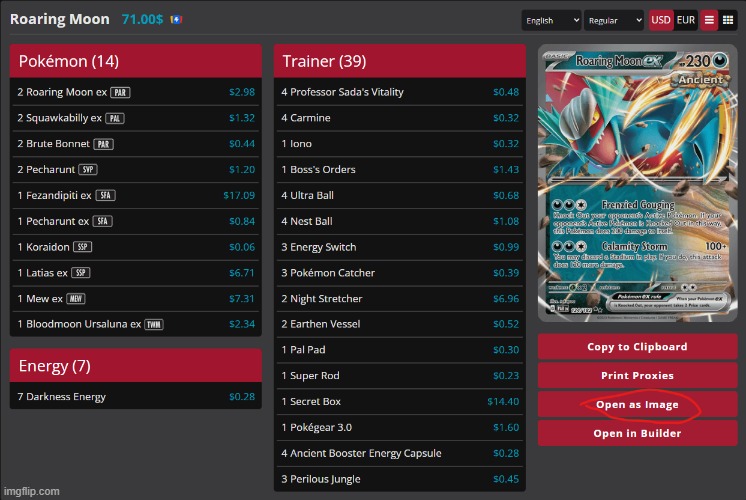This screenshot has height=500, width=746.
Task: Click the $14.40 price for Secret Box
Action: click(503, 402)
